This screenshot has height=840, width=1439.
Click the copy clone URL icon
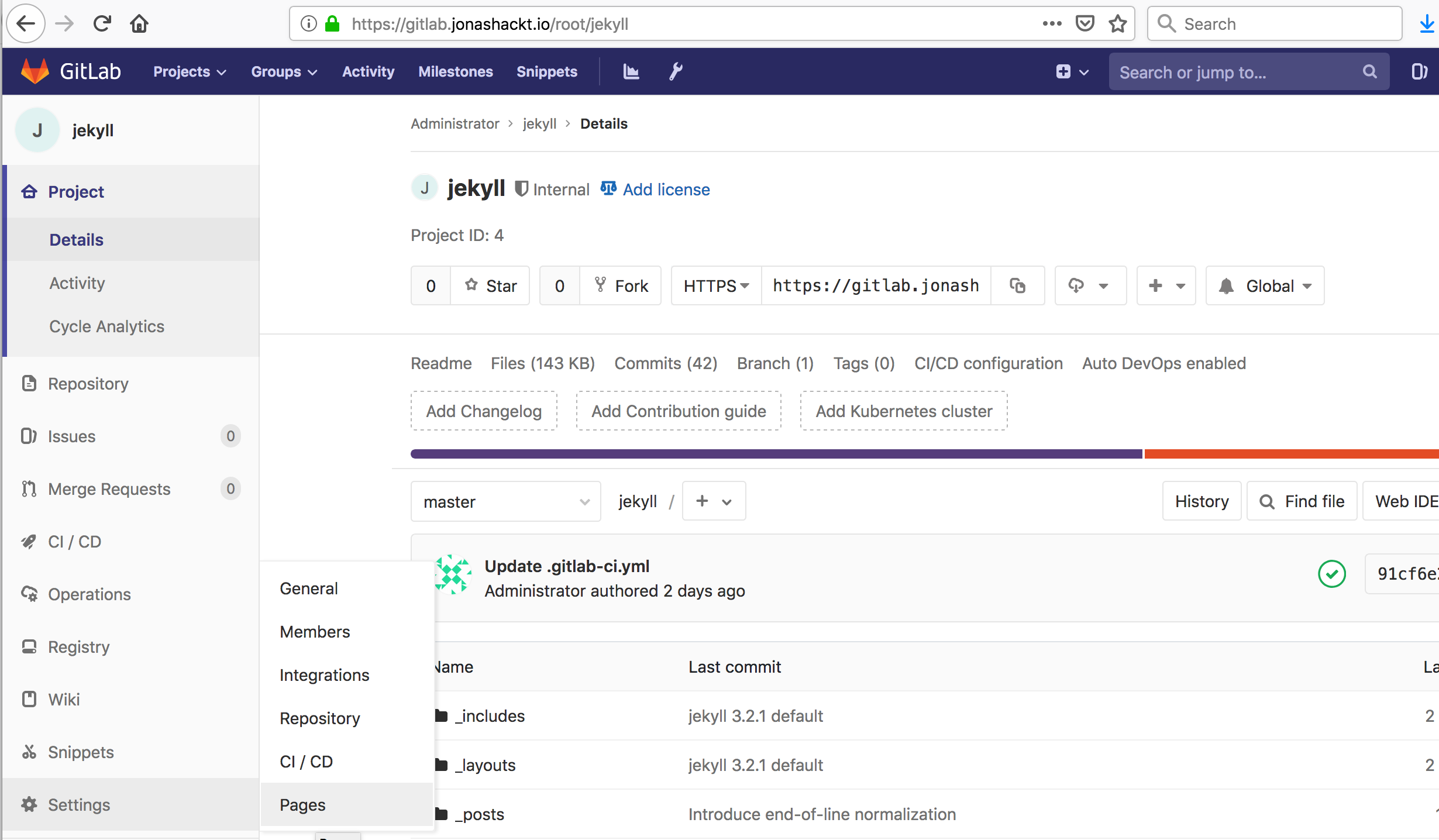(x=1017, y=285)
